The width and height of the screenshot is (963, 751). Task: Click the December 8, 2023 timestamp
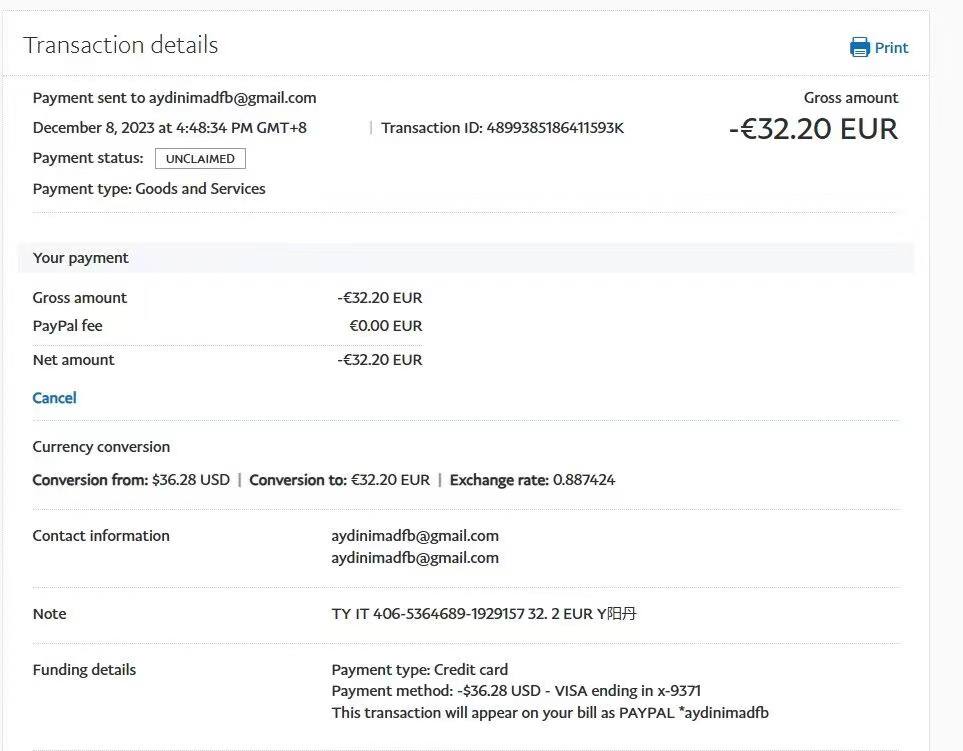(169, 128)
